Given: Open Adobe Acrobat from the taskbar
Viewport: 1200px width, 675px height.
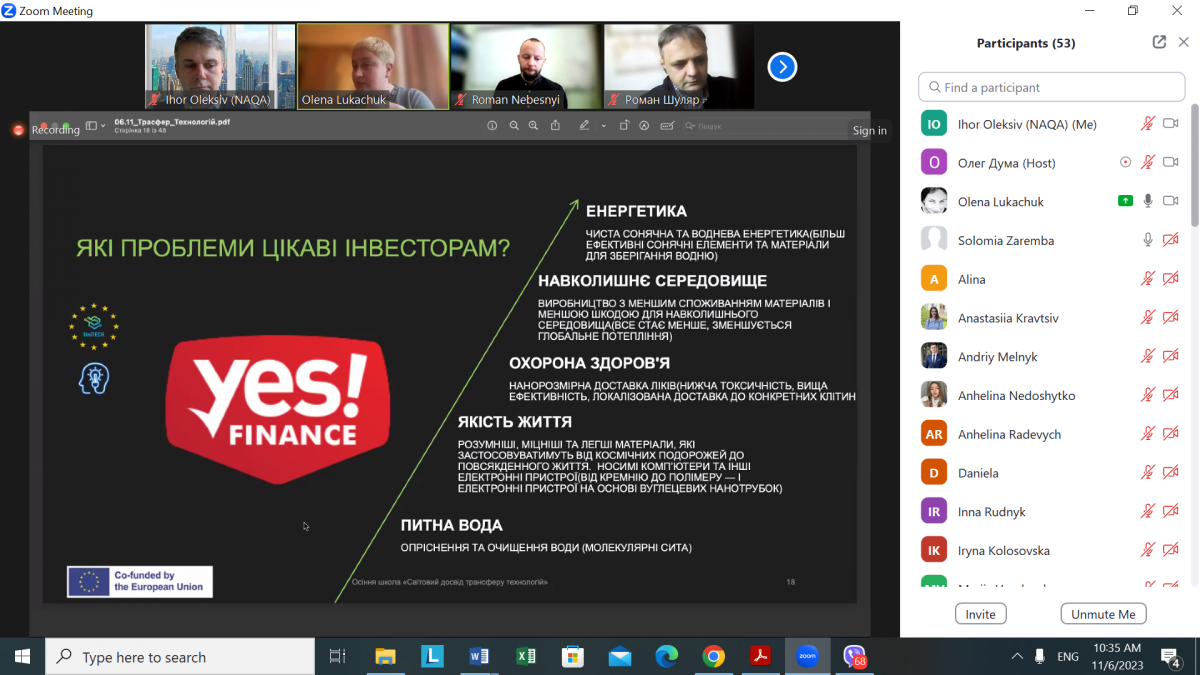Looking at the screenshot, I should tap(760, 657).
